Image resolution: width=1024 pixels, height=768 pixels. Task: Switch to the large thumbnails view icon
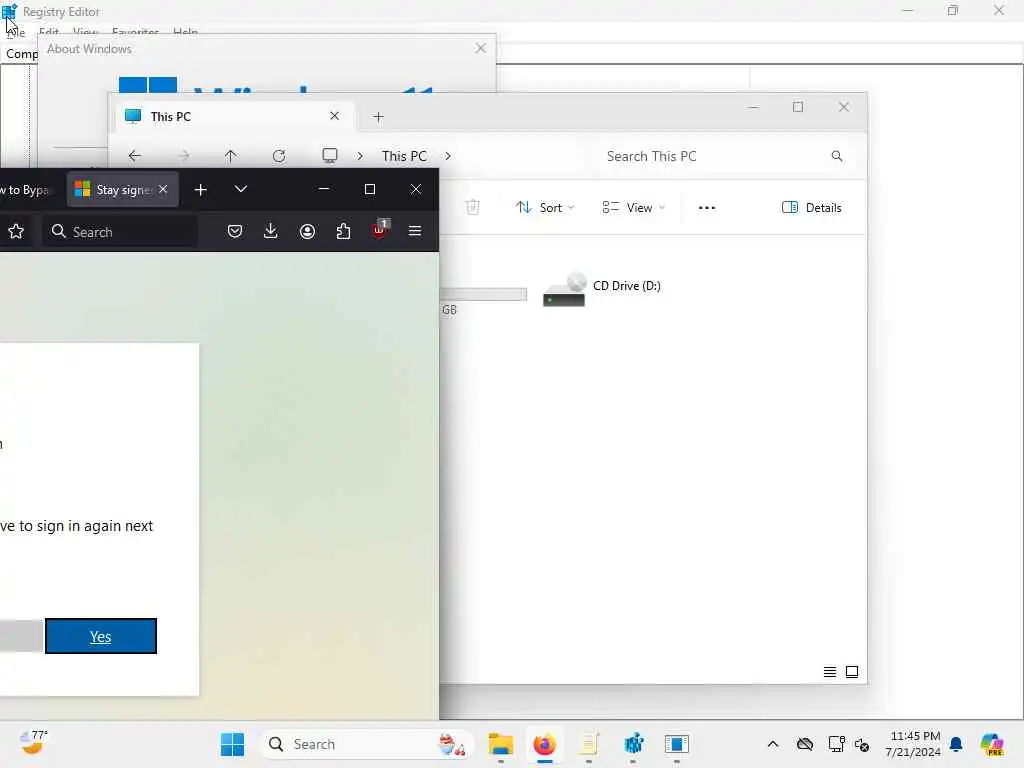[852, 672]
